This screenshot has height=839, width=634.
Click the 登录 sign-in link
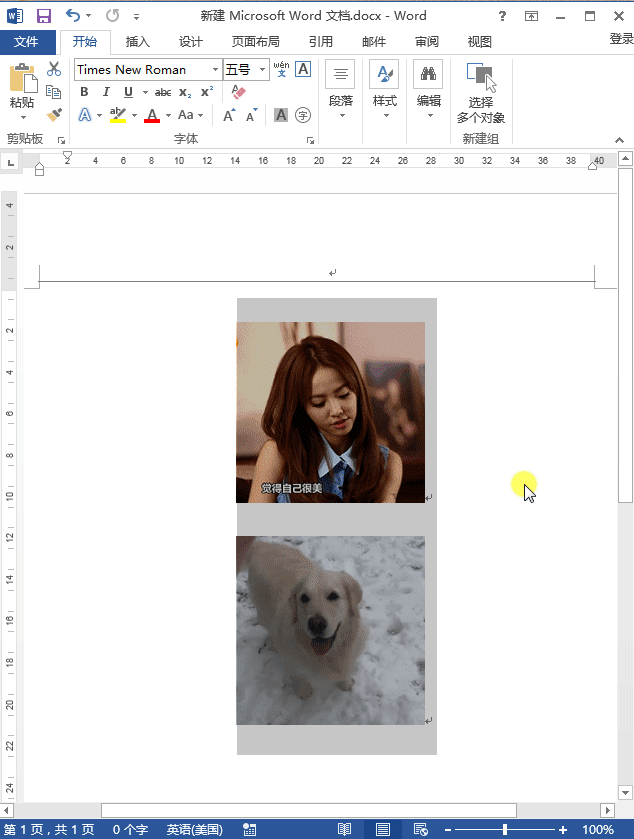pyautogui.click(x=621, y=39)
